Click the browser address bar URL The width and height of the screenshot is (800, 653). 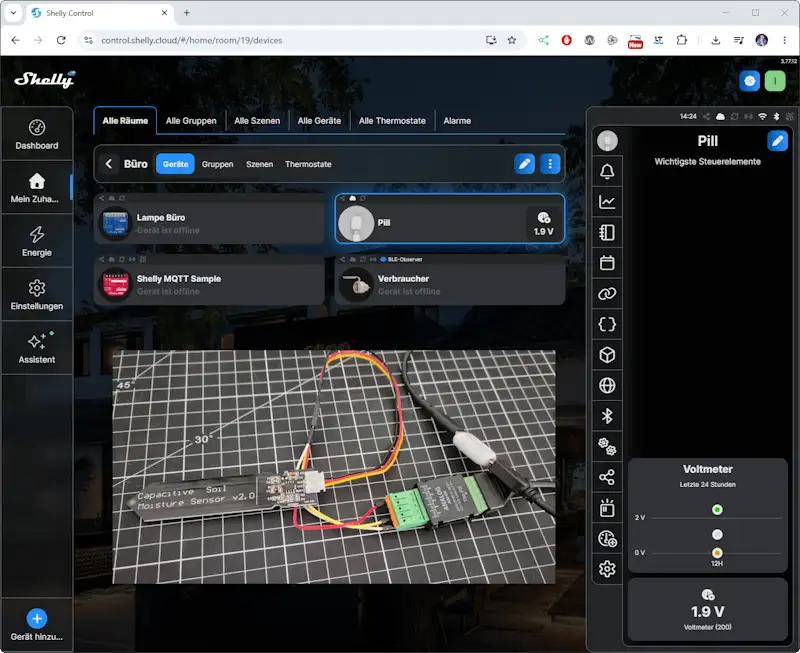191,40
